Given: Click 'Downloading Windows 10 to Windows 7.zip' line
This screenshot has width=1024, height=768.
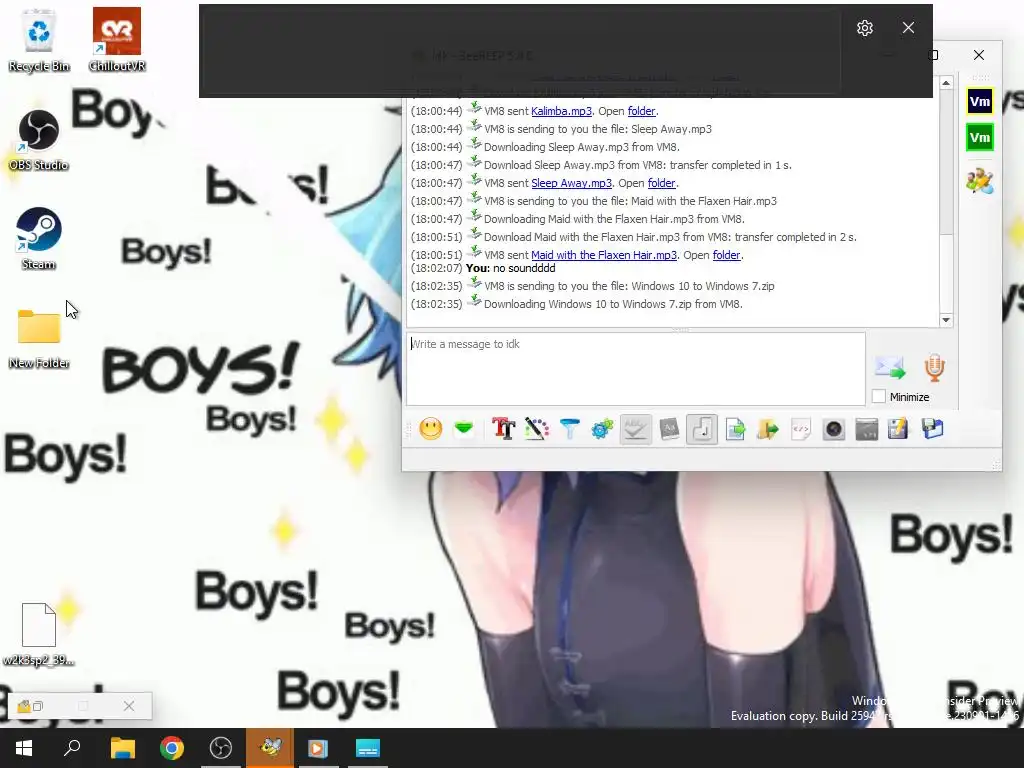Looking at the screenshot, I should [613, 304].
